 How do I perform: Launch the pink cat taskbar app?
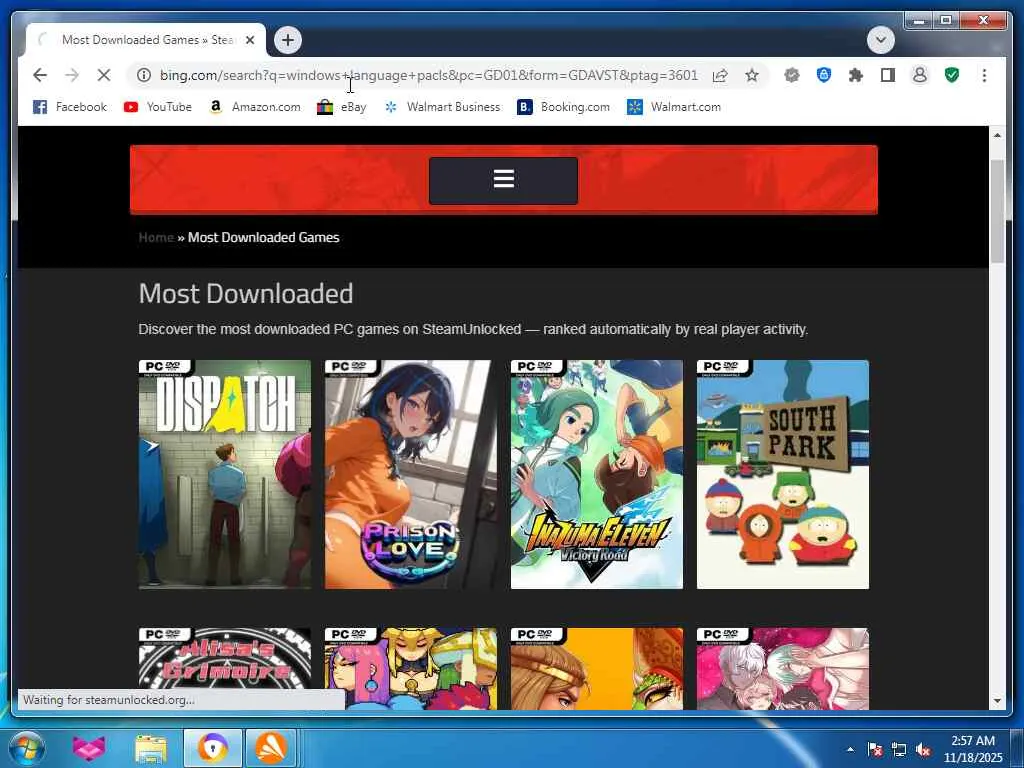(x=89, y=748)
